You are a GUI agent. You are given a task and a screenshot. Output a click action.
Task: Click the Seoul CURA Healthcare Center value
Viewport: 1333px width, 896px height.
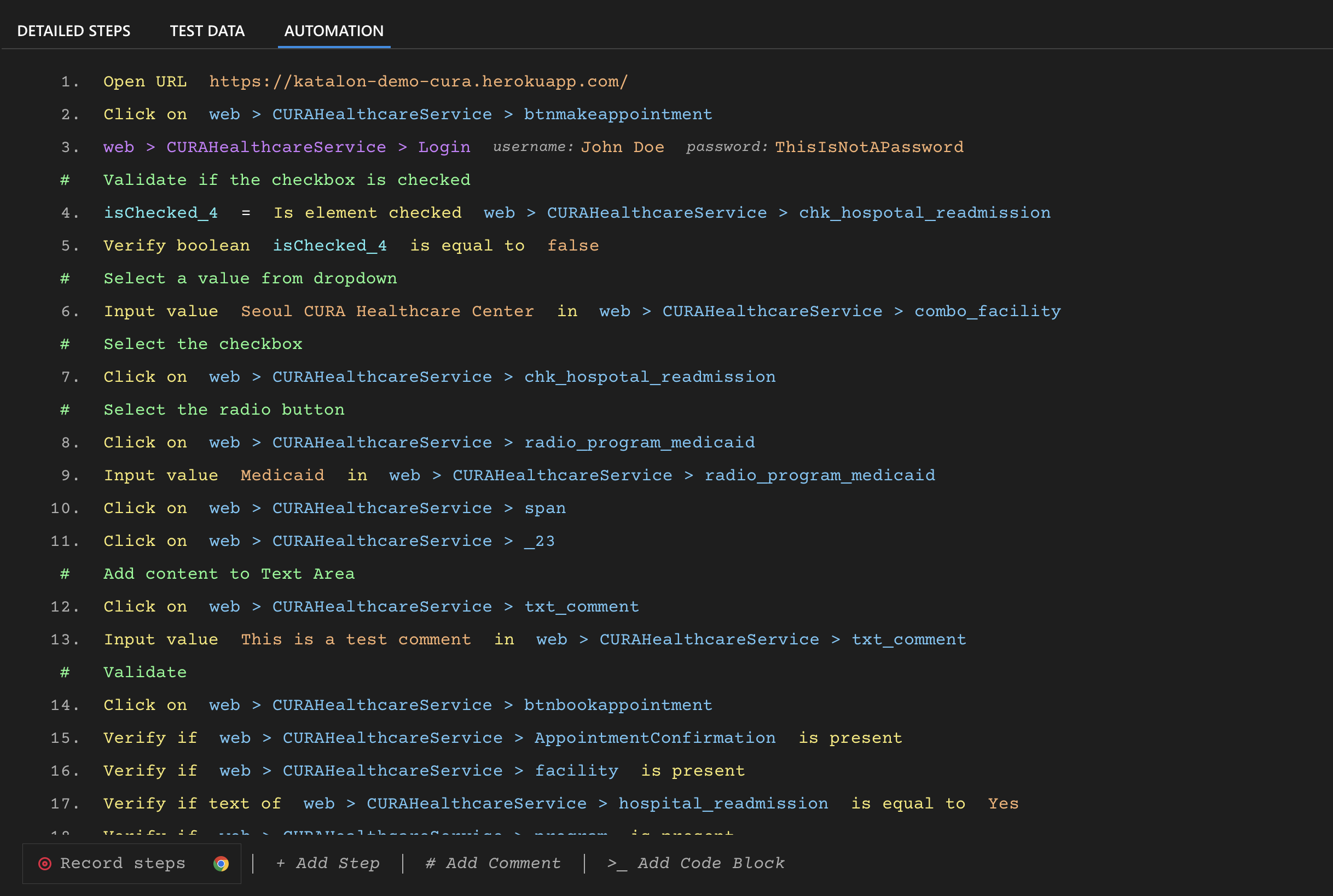387,311
